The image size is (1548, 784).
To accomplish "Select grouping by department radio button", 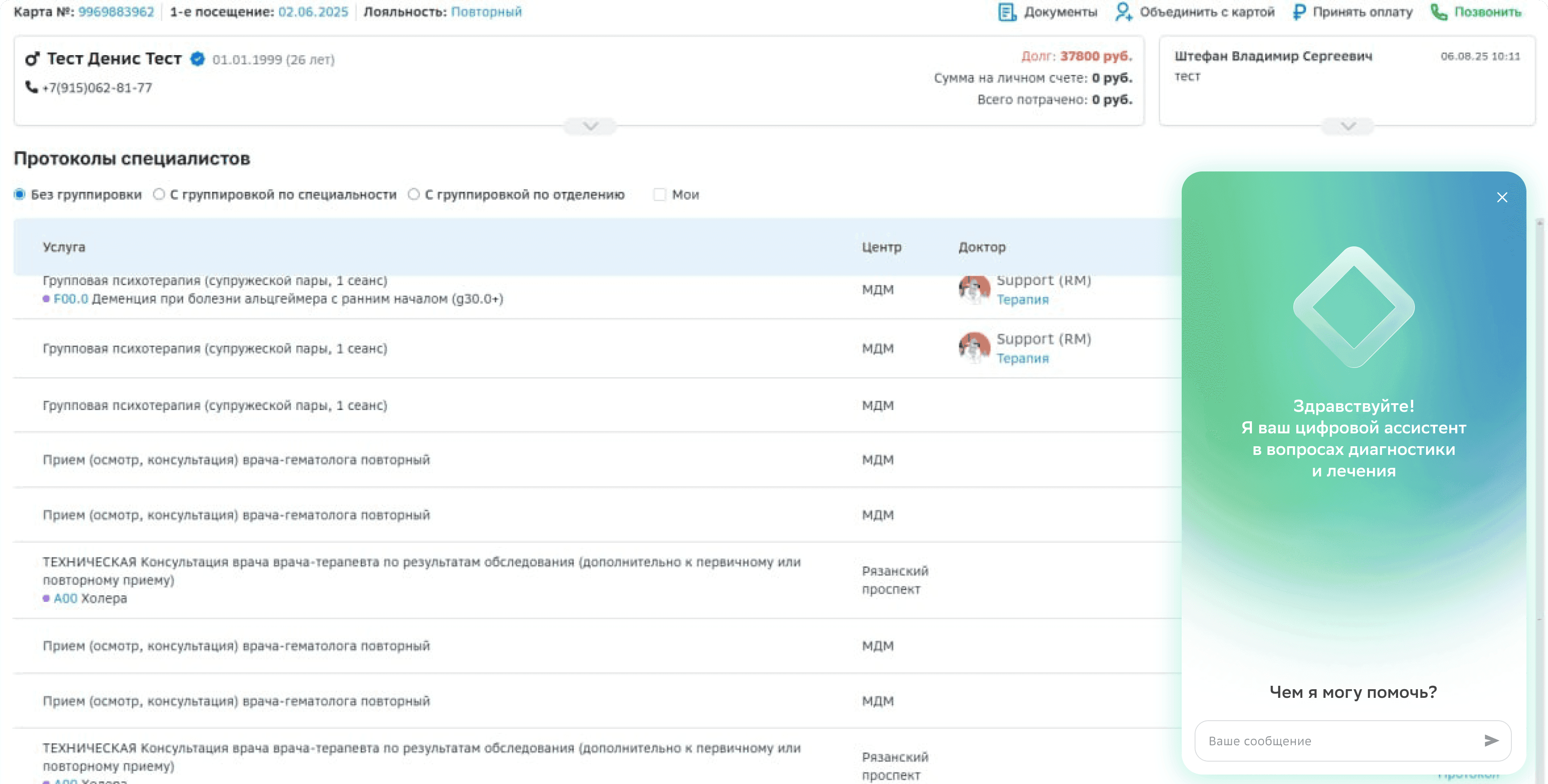I will point(413,195).
